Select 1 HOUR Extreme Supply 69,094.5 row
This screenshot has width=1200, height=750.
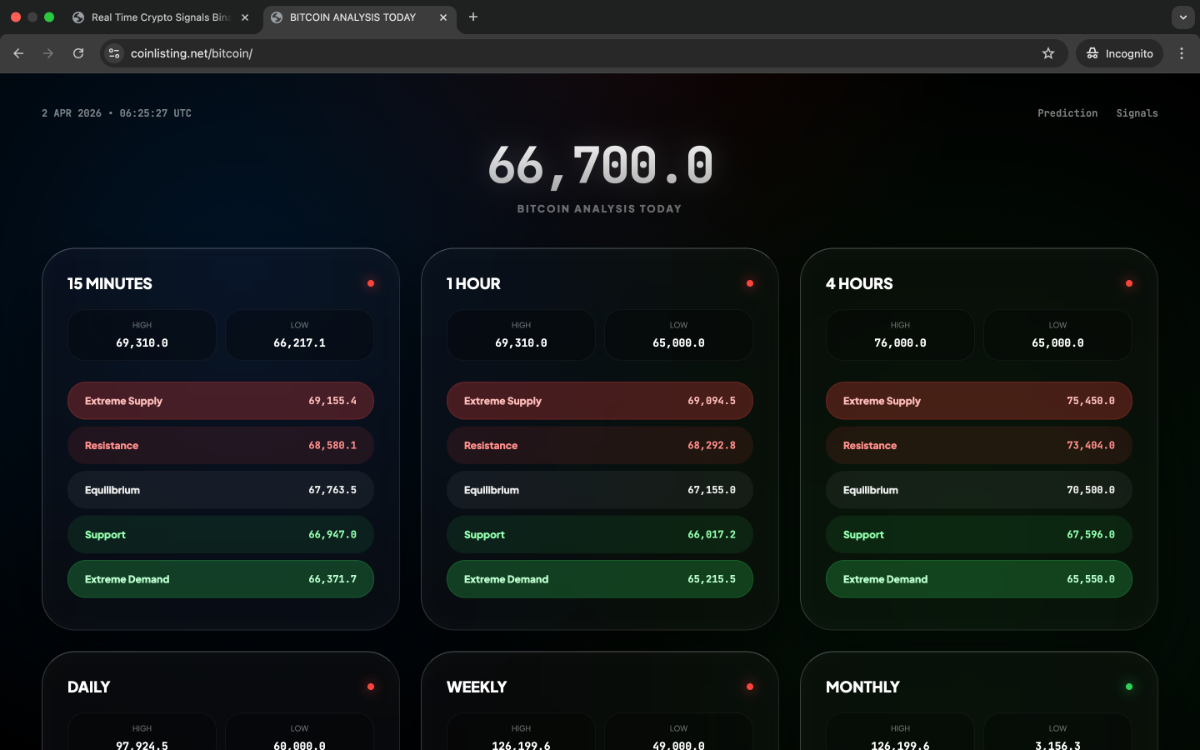(600, 401)
